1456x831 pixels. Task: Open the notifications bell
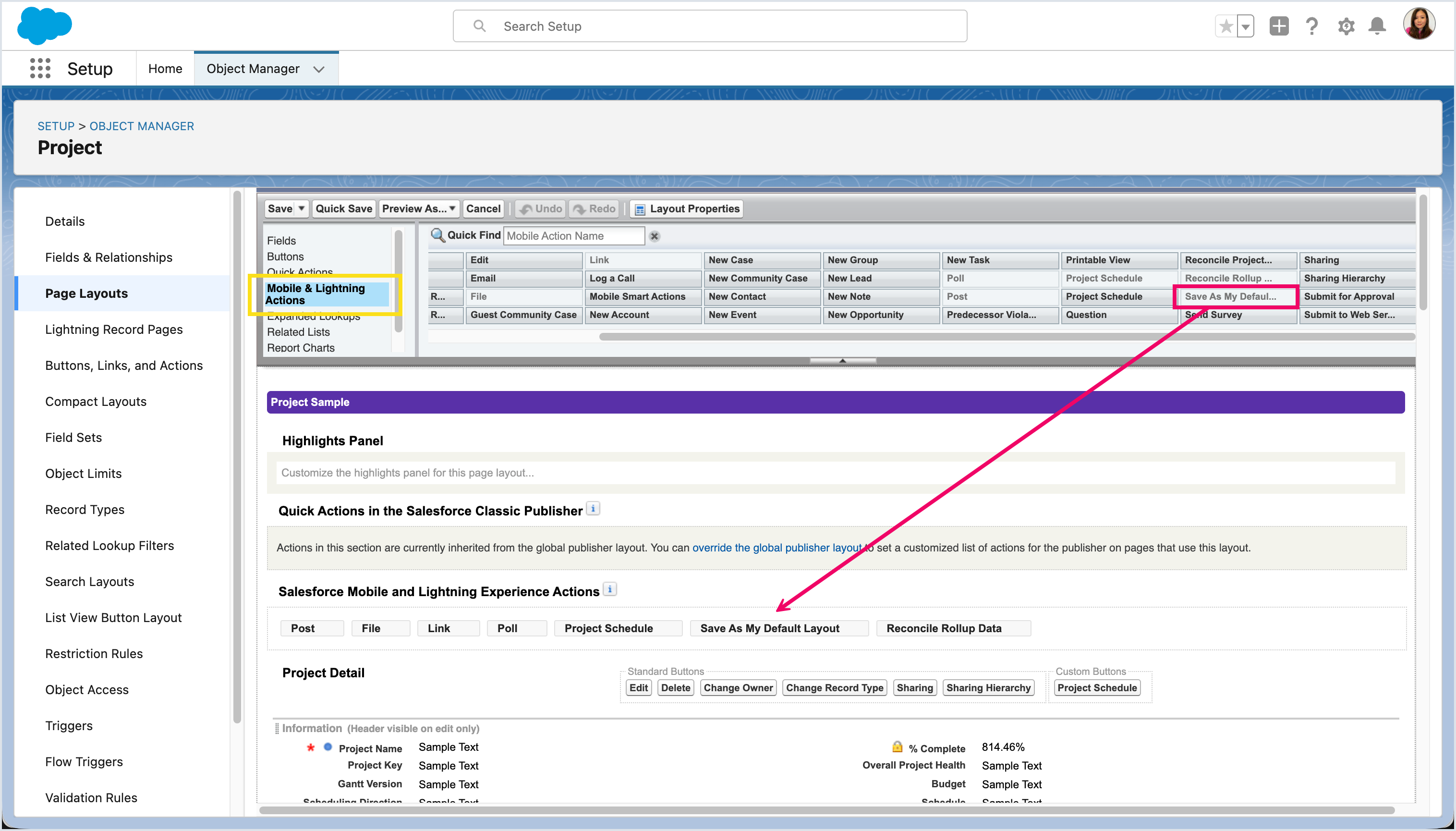pos(1377,26)
